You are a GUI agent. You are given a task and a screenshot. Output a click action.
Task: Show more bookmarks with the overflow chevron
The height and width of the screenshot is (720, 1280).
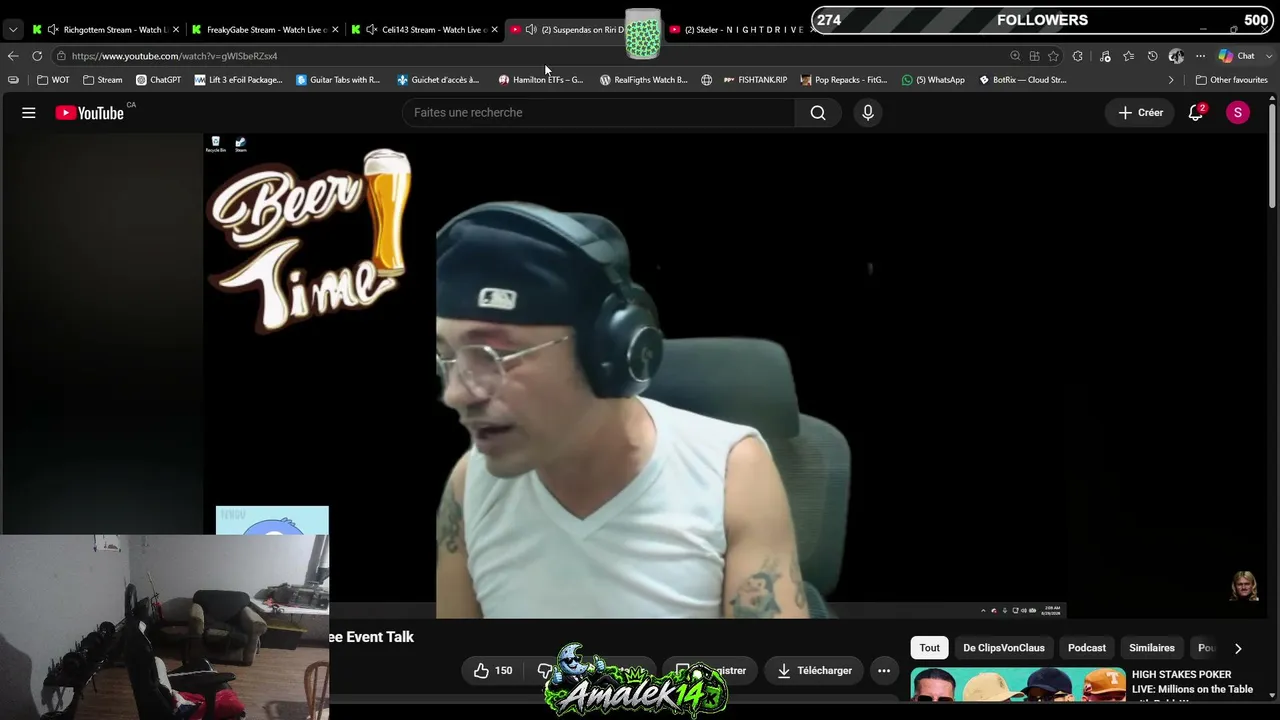[1171, 80]
